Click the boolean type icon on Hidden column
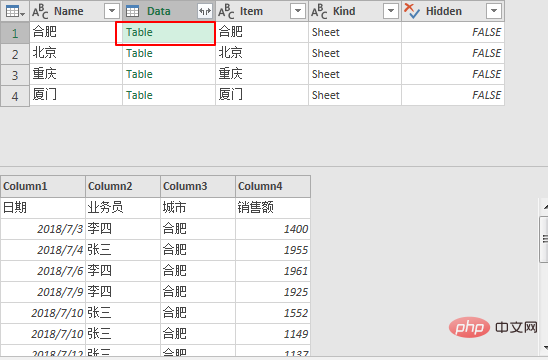 412,12
